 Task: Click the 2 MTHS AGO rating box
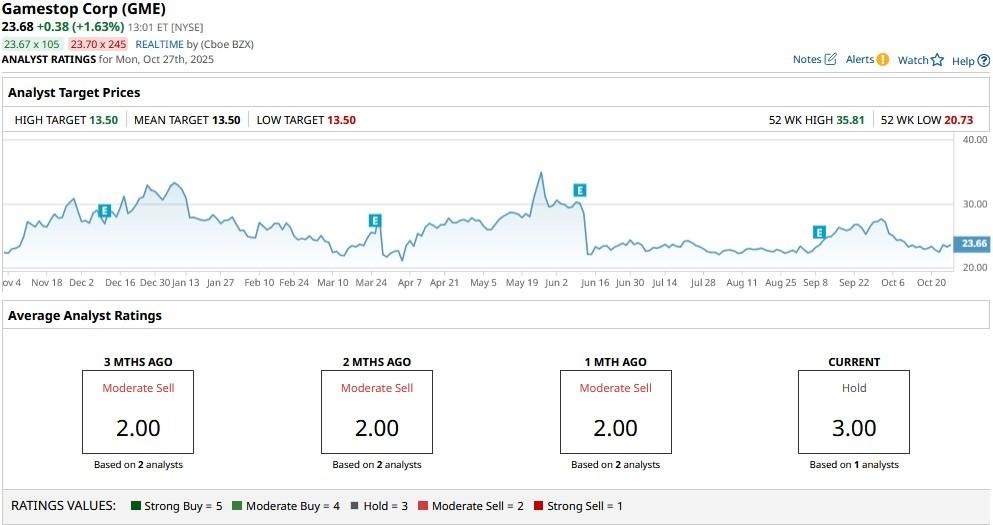[377, 412]
